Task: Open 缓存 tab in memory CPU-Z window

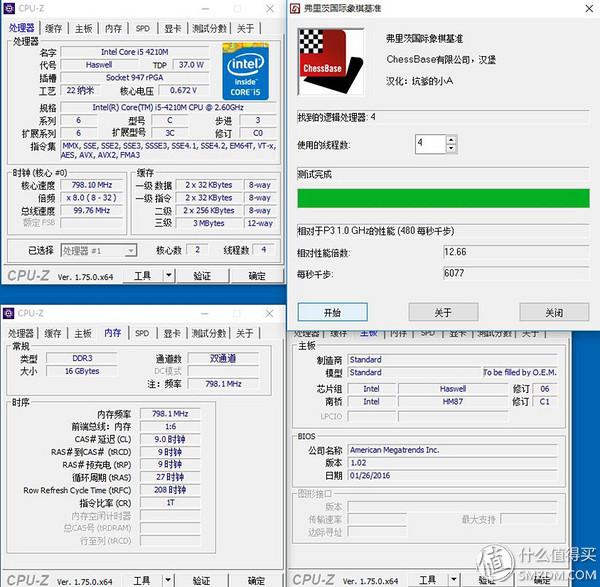Action: [x=53, y=333]
